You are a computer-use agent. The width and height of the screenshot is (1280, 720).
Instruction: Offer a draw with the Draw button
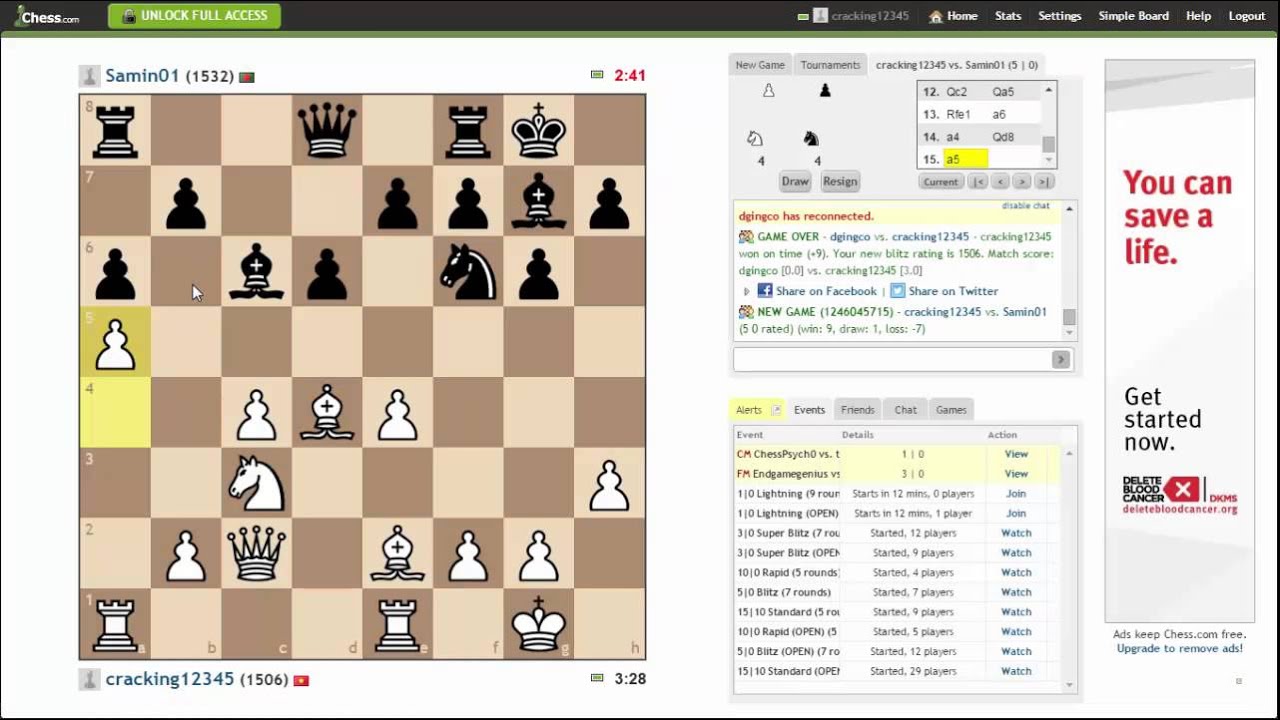[795, 181]
